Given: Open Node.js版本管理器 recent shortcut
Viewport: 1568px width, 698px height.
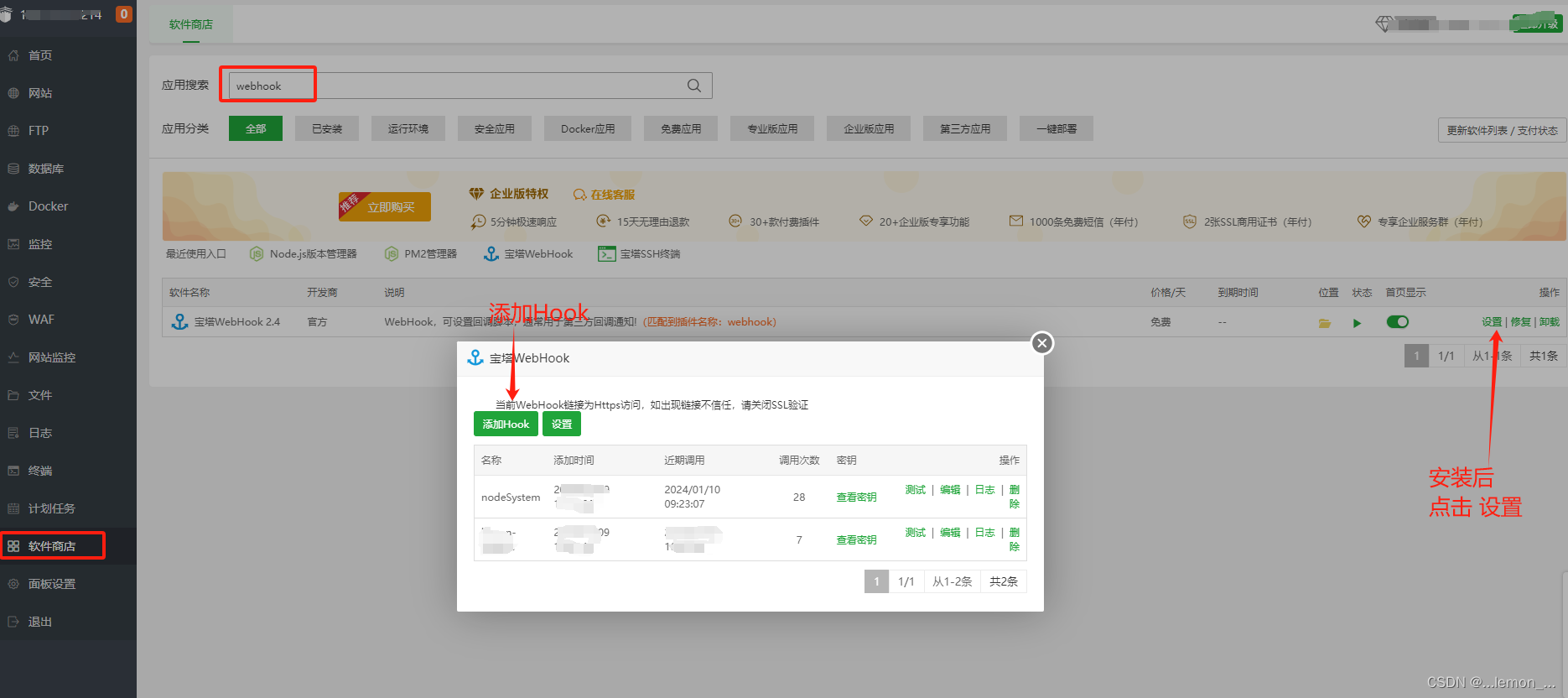Looking at the screenshot, I should [304, 254].
